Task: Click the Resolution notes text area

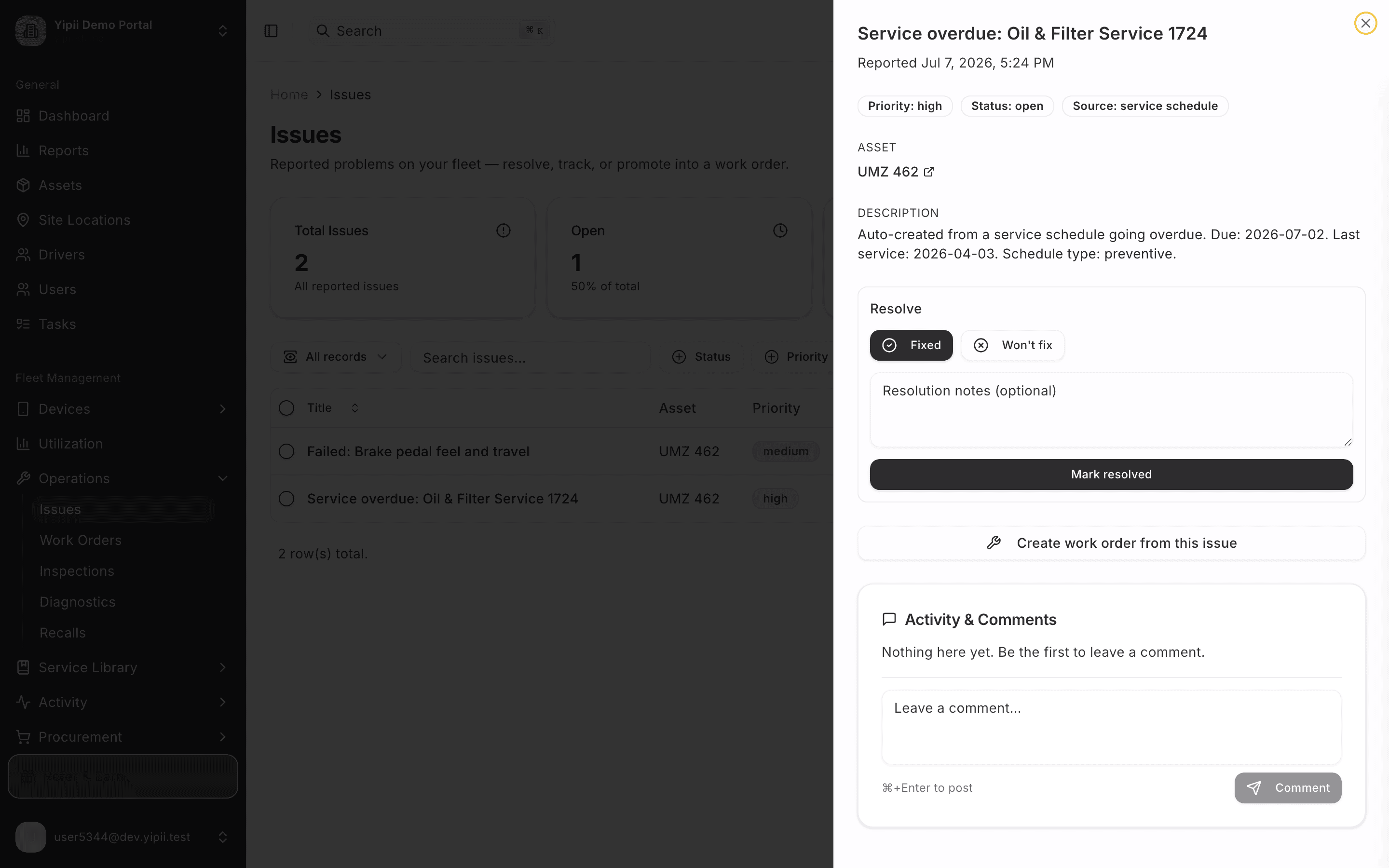Action: click(1111, 410)
